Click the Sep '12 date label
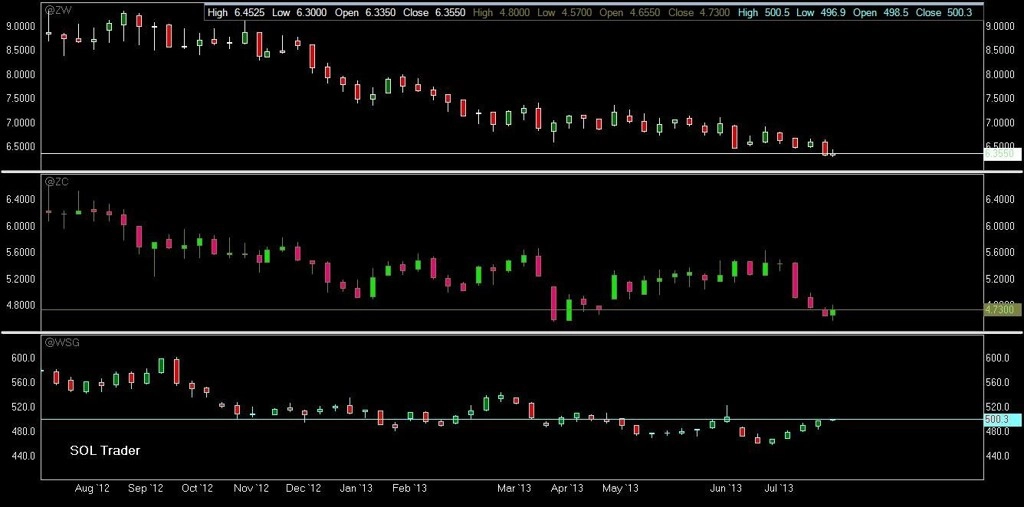 click(146, 488)
